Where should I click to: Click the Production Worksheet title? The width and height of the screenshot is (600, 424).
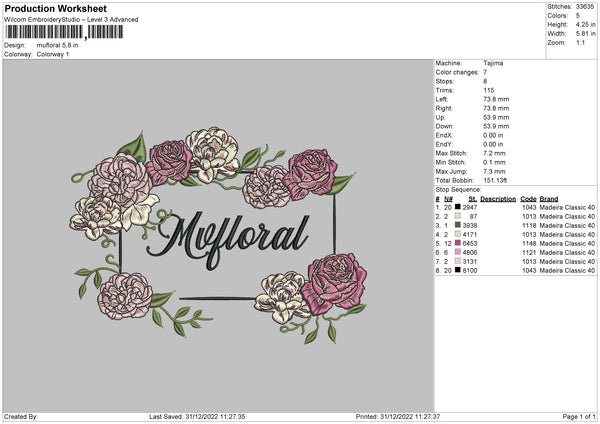[x=55, y=8]
